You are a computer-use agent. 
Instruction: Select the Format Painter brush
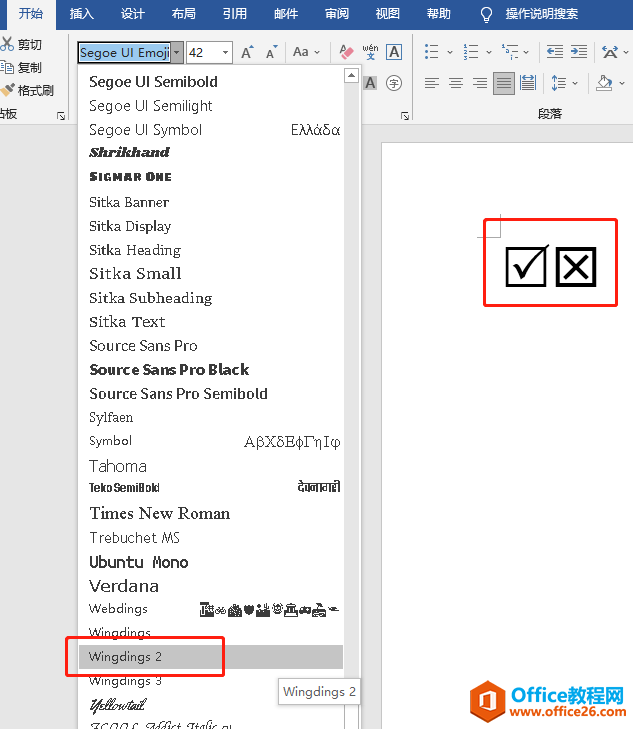(x=7, y=90)
